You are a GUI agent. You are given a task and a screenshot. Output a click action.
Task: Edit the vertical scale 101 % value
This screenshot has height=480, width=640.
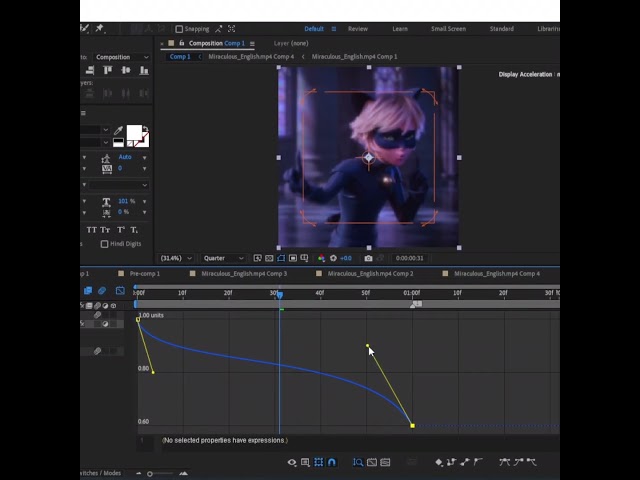pyautogui.click(x=126, y=201)
